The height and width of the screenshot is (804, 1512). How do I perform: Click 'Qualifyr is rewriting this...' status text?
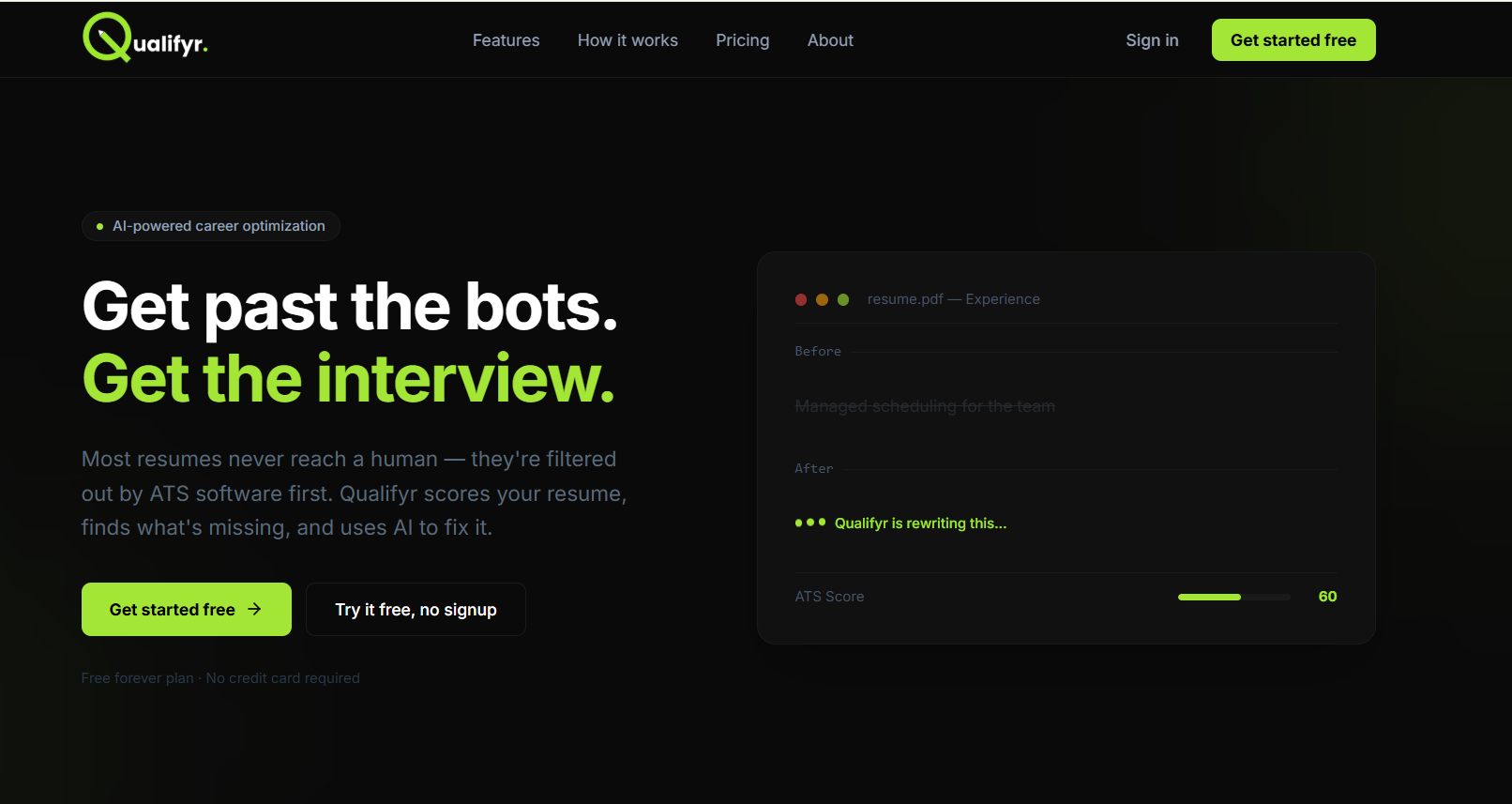pyautogui.click(x=920, y=523)
